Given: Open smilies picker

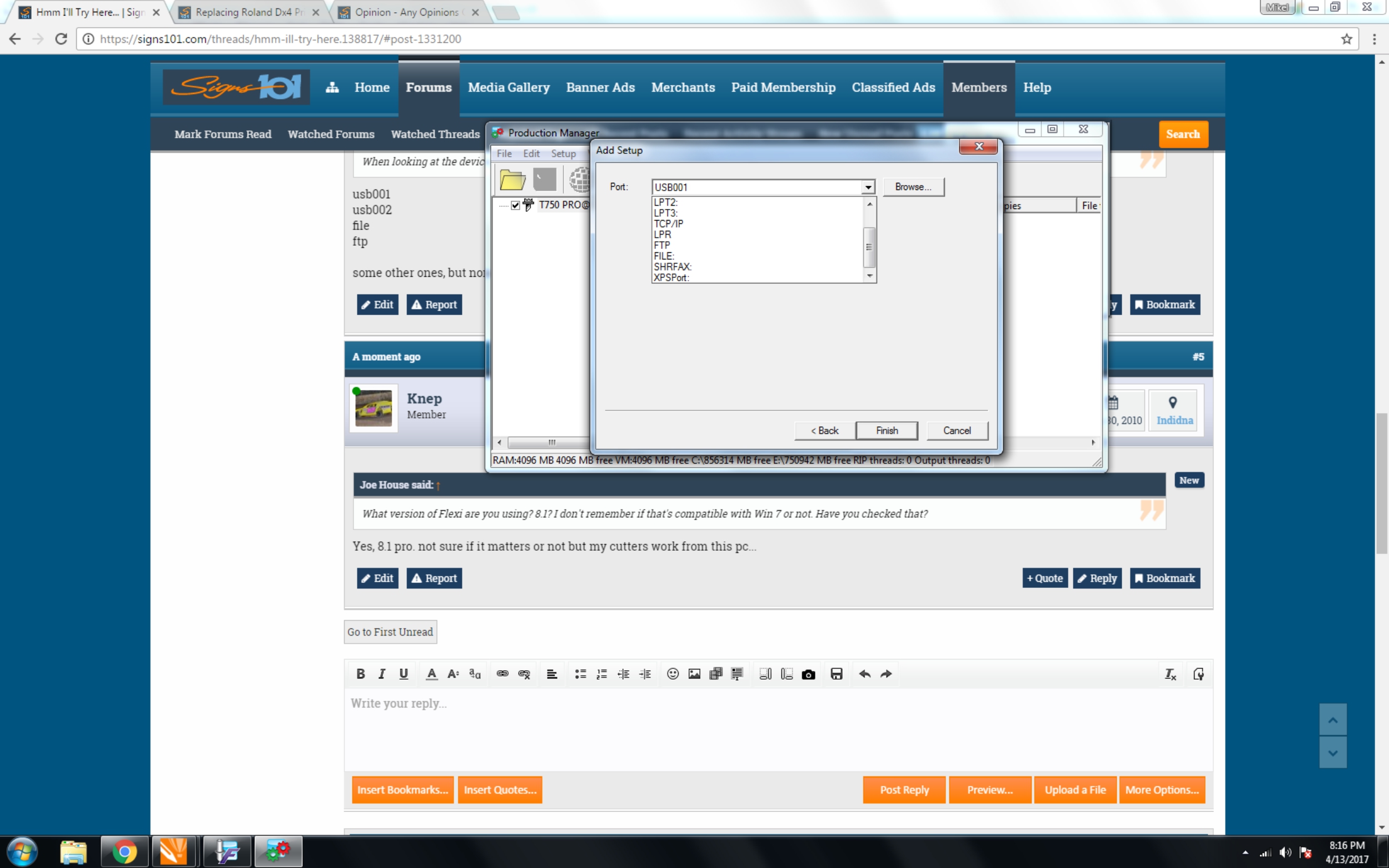Looking at the screenshot, I should pyautogui.click(x=673, y=674).
